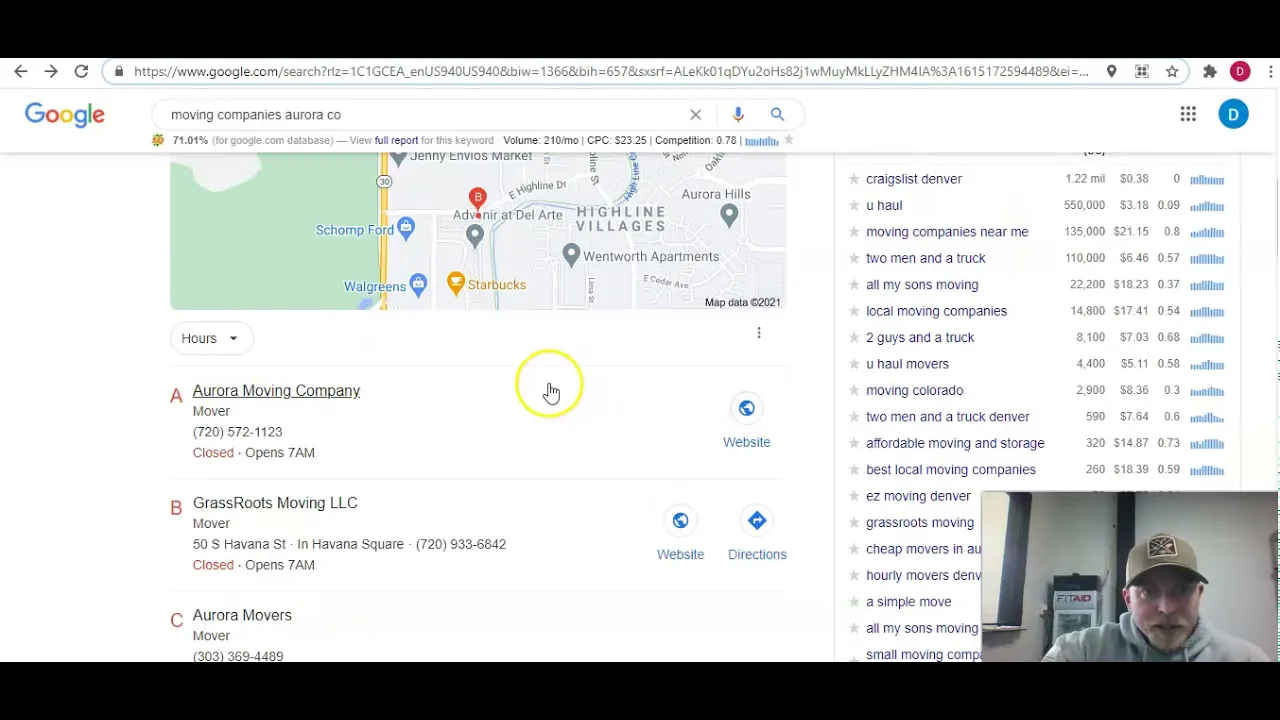Screen dimensions: 1280x720
Task: Star the keyword craigslist denver
Action: point(854,179)
